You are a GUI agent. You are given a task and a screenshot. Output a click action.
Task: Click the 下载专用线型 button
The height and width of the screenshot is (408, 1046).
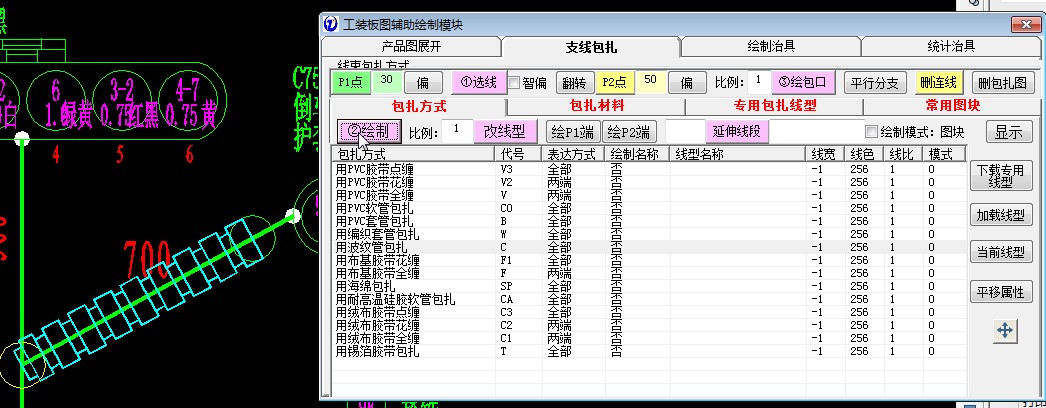(x=1000, y=176)
